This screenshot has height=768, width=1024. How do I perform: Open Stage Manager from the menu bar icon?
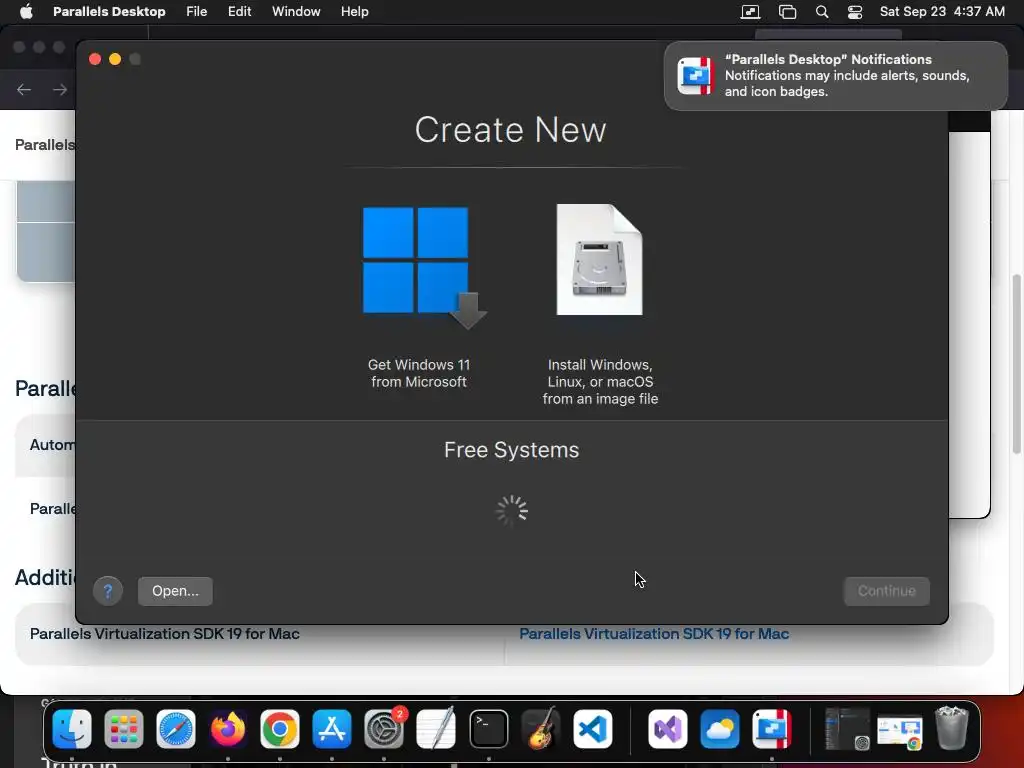[x=787, y=12]
